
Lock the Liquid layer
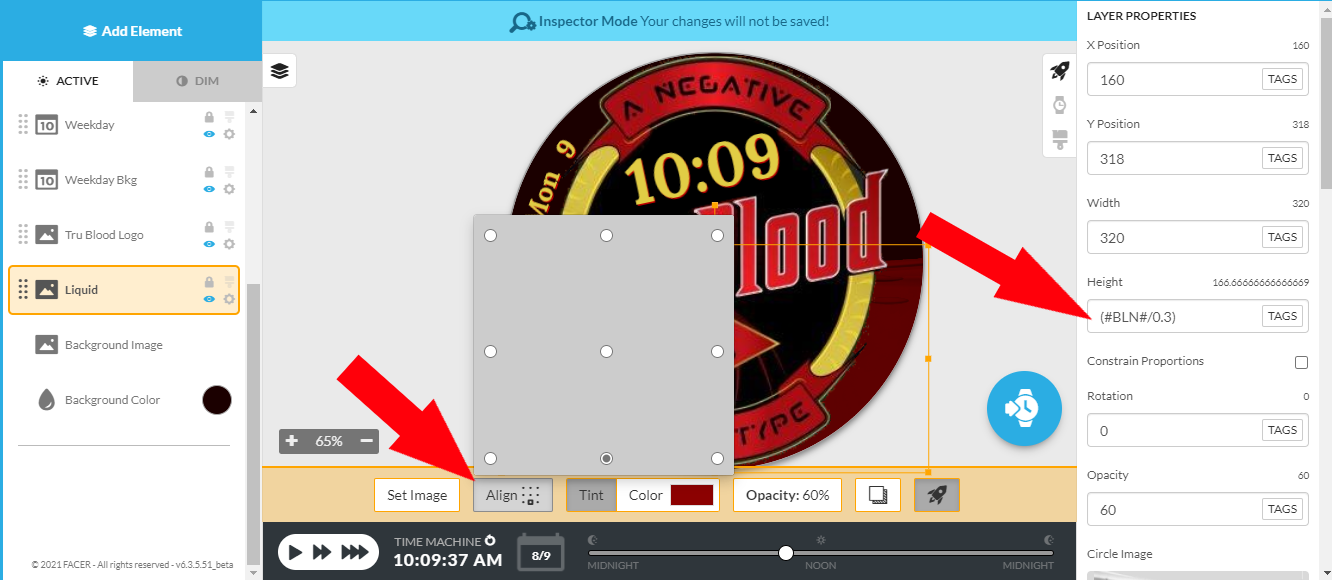click(x=209, y=282)
